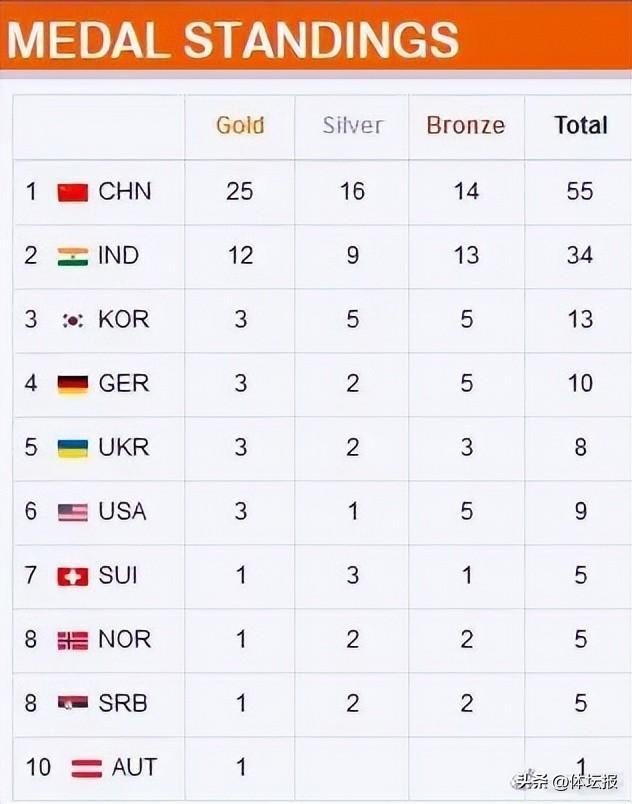The image size is (632, 804).
Task: Click the Austria flag icon
Action: click(x=87, y=768)
